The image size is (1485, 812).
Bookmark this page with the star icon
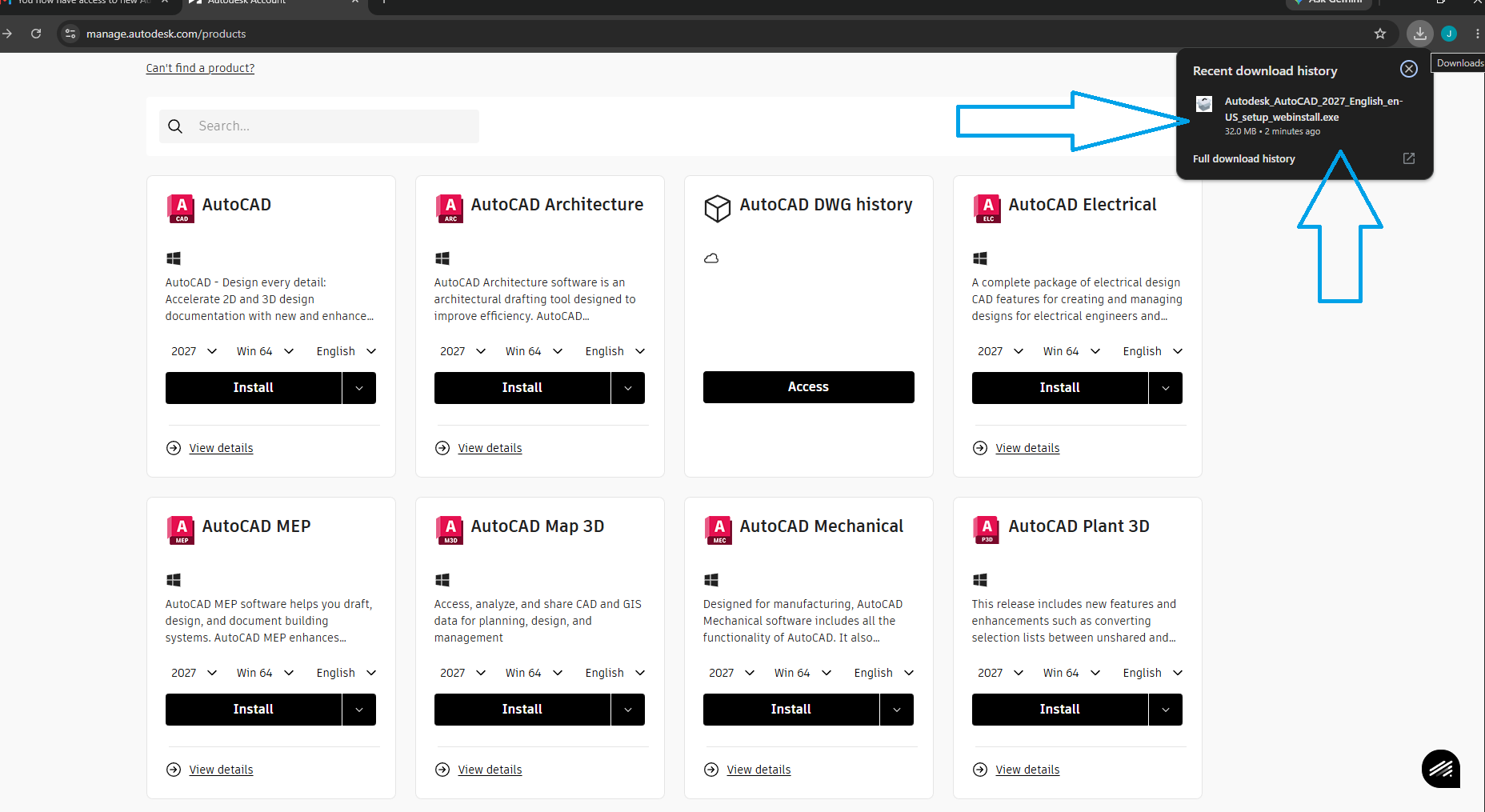(x=1380, y=34)
